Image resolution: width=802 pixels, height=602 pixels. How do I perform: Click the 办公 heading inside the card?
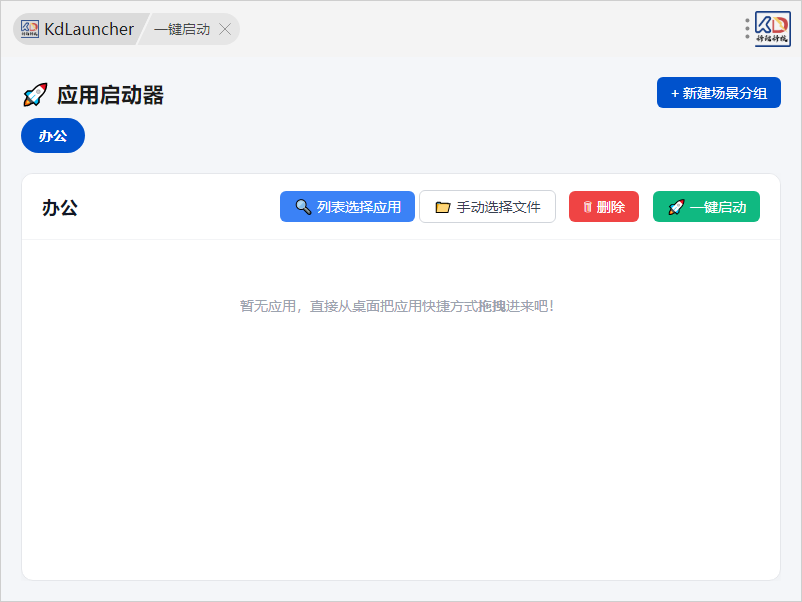point(60,208)
